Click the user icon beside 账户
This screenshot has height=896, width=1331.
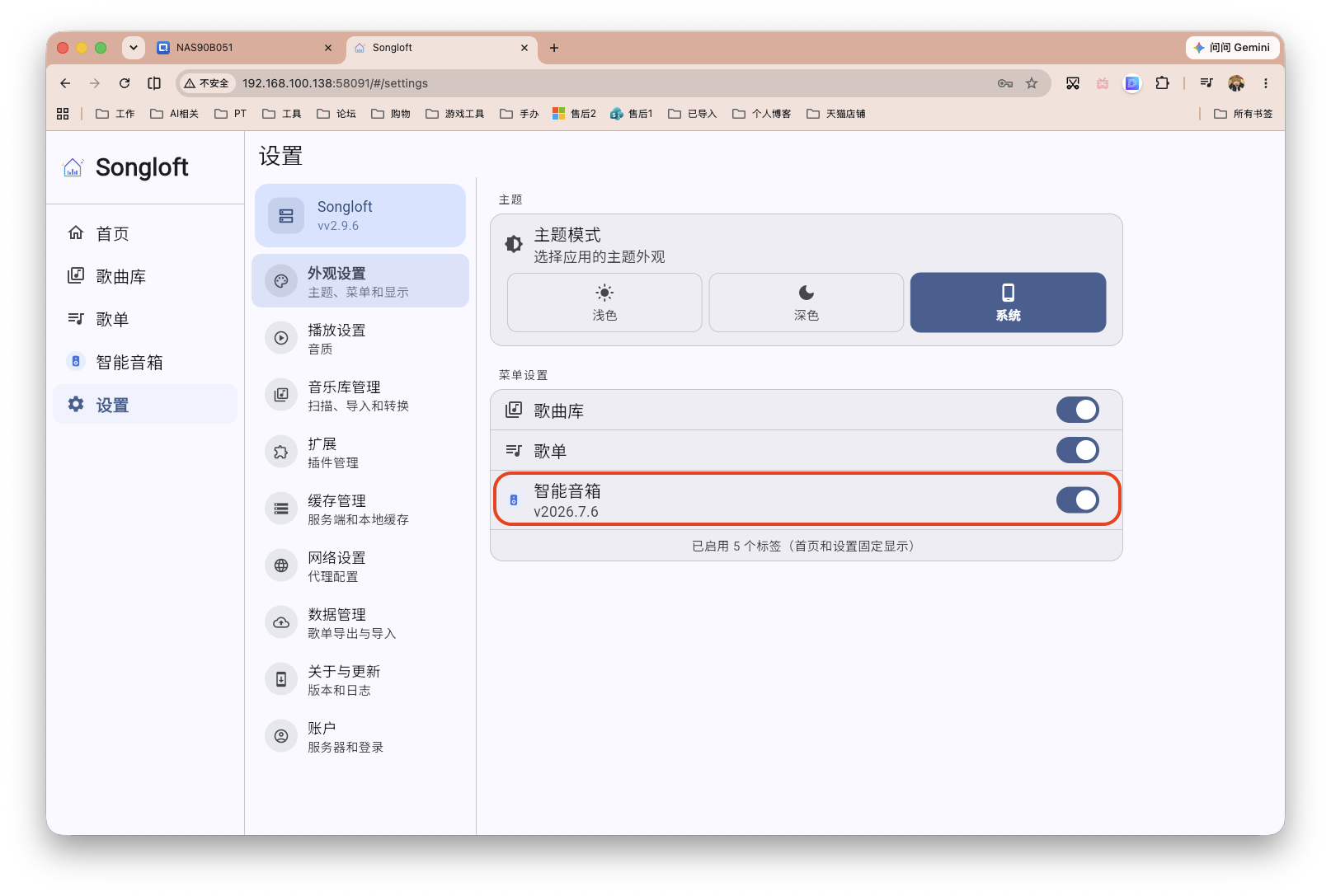click(281, 736)
